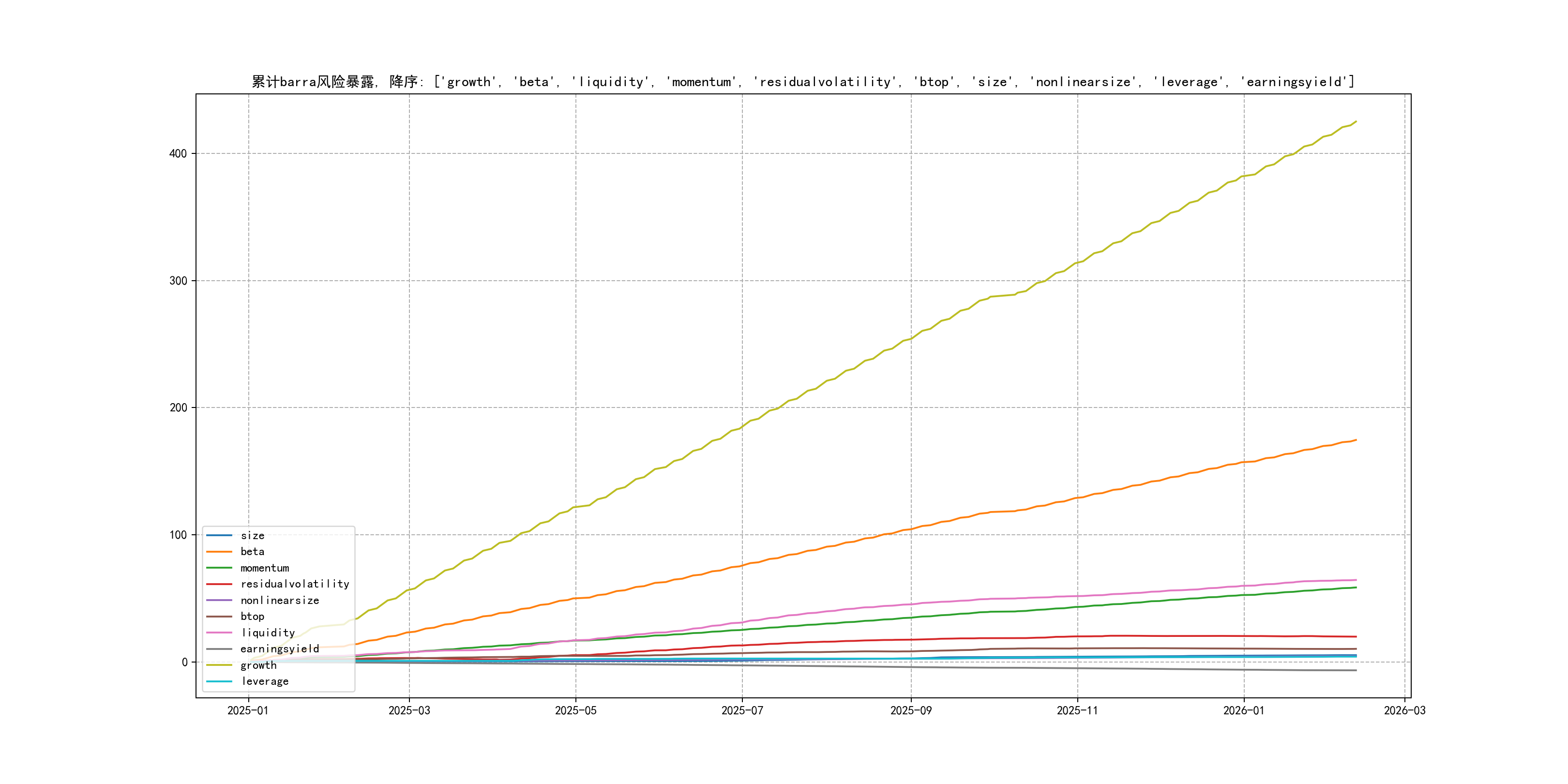This screenshot has height=784, width=1568.
Task: Click the size legend color line
Action: (219, 536)
